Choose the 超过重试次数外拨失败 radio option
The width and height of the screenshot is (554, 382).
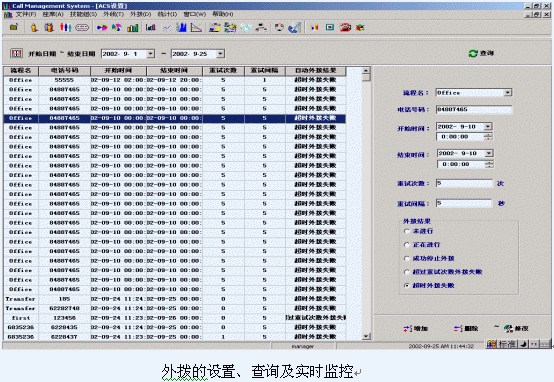[407, 272]
